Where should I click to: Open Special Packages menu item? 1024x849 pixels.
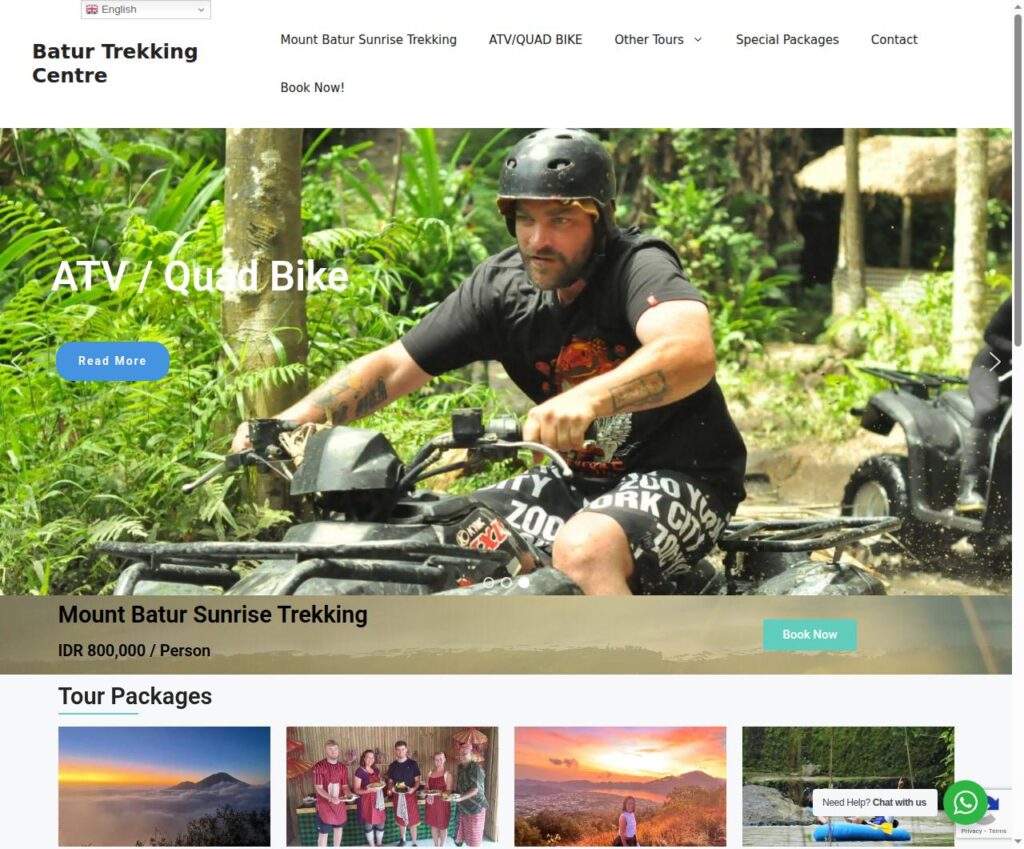click(x=787, y=39)
